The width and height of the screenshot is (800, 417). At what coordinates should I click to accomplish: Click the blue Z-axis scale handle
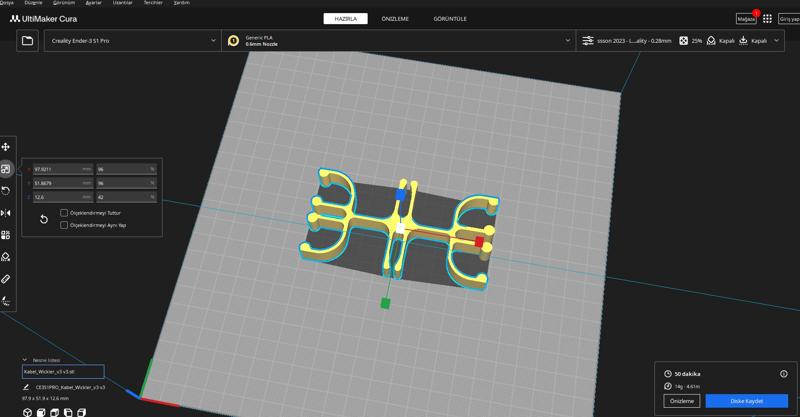(401, 194)
